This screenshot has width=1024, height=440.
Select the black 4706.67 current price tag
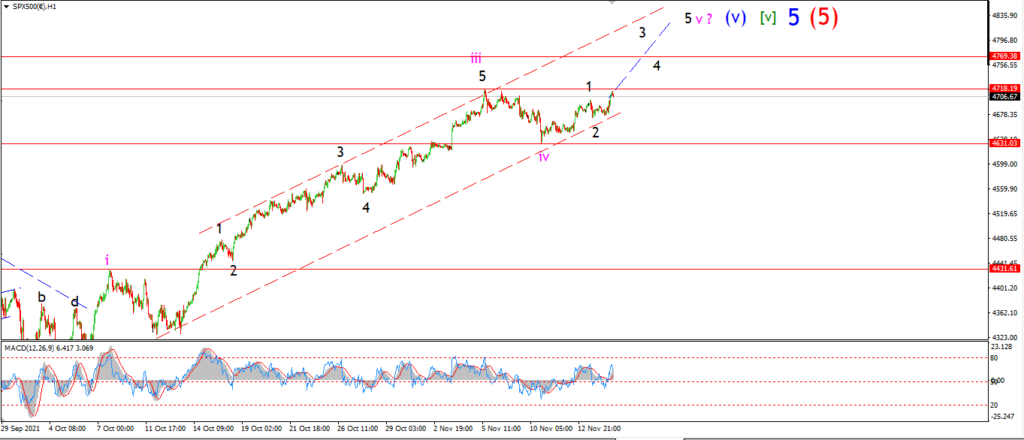[1004, 97]
